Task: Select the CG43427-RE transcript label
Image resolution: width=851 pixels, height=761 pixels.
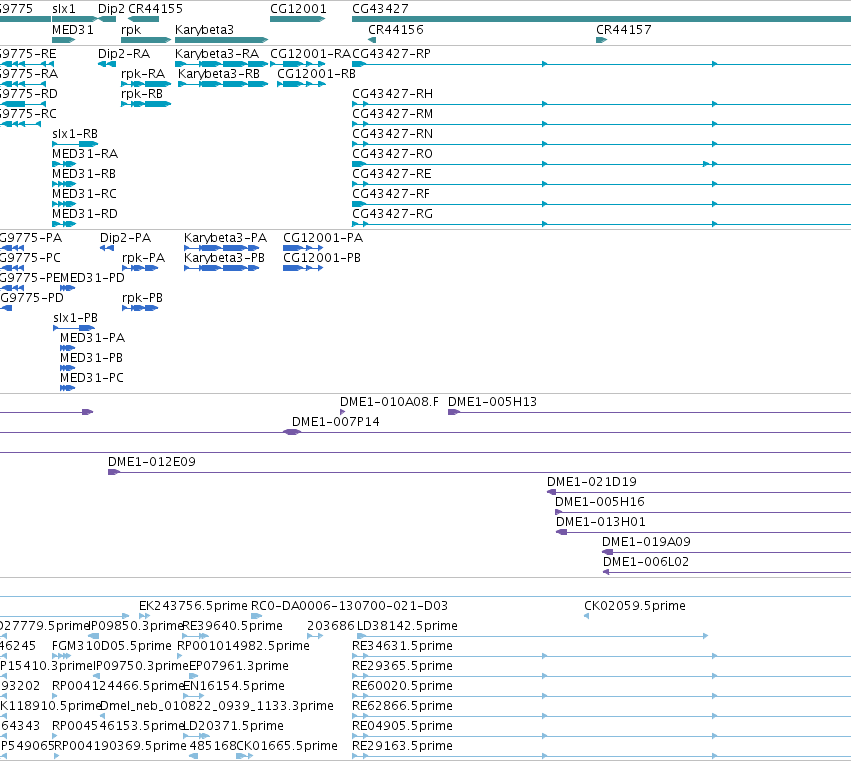Action: click(x=392, y=174)
